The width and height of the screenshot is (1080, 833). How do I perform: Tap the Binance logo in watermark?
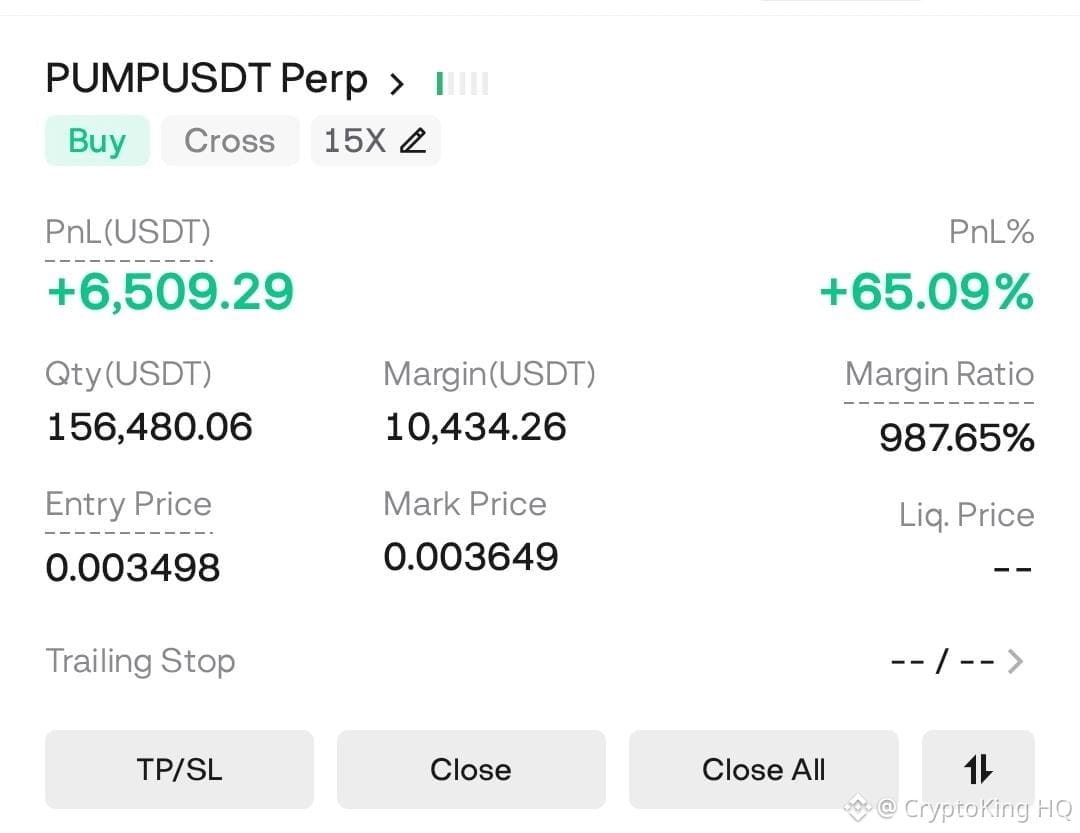click(858, 808)
